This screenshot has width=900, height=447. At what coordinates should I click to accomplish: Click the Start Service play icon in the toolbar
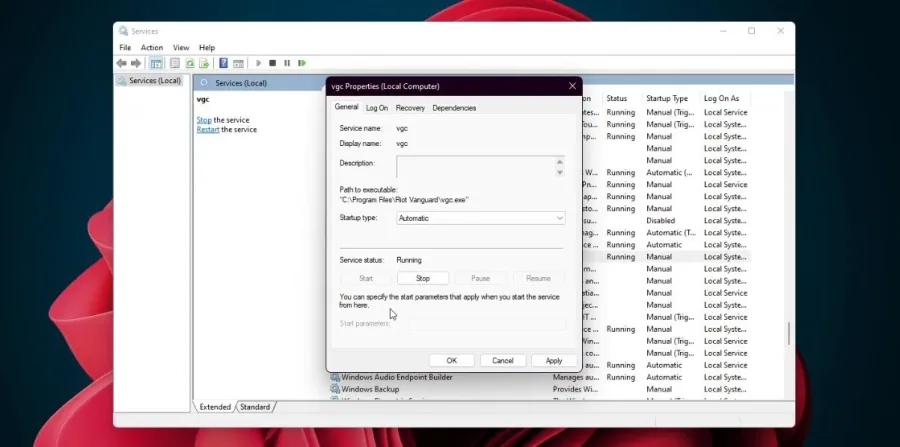point(258,63)
